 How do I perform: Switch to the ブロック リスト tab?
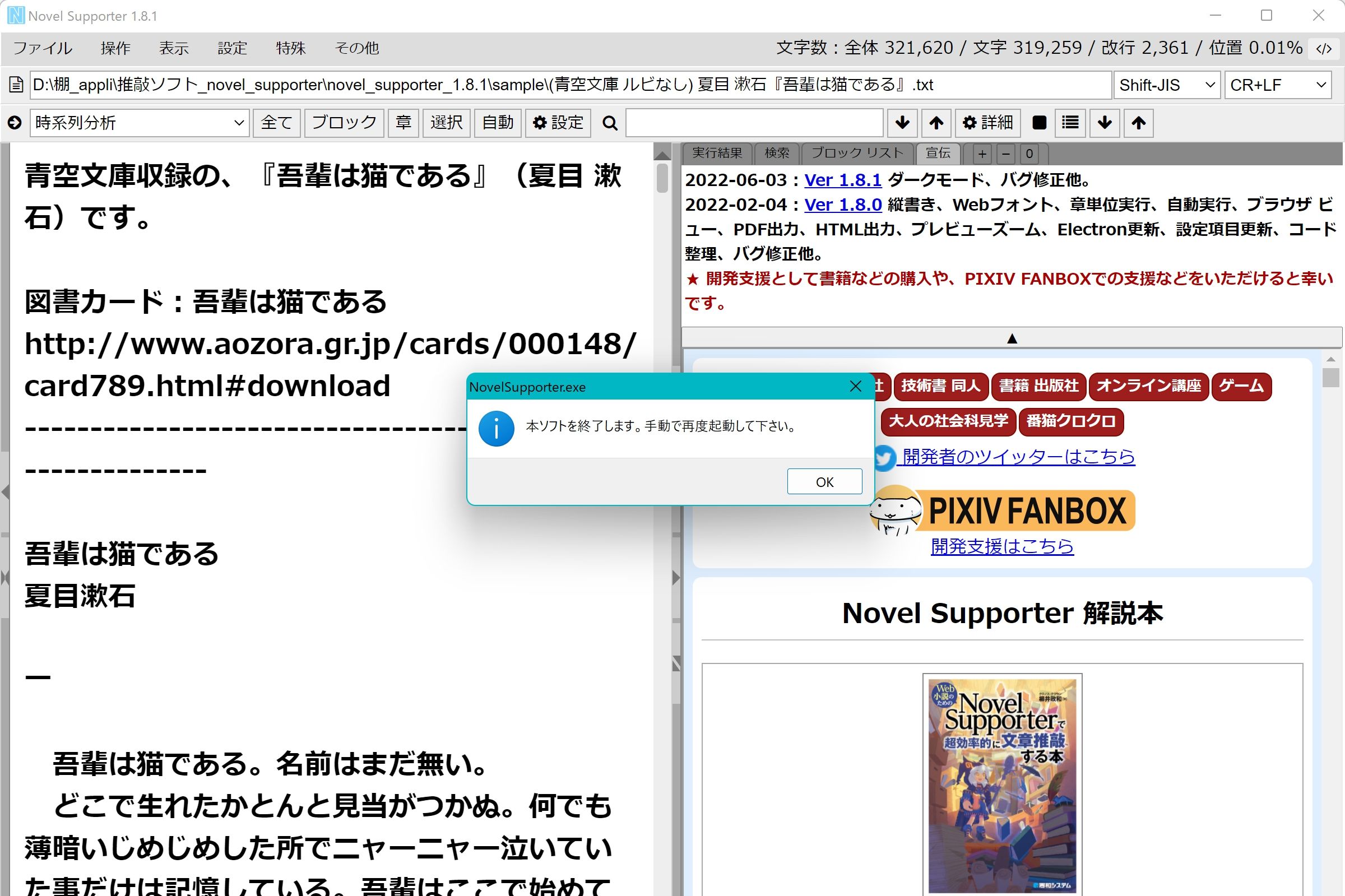click(x=857, y=153)
